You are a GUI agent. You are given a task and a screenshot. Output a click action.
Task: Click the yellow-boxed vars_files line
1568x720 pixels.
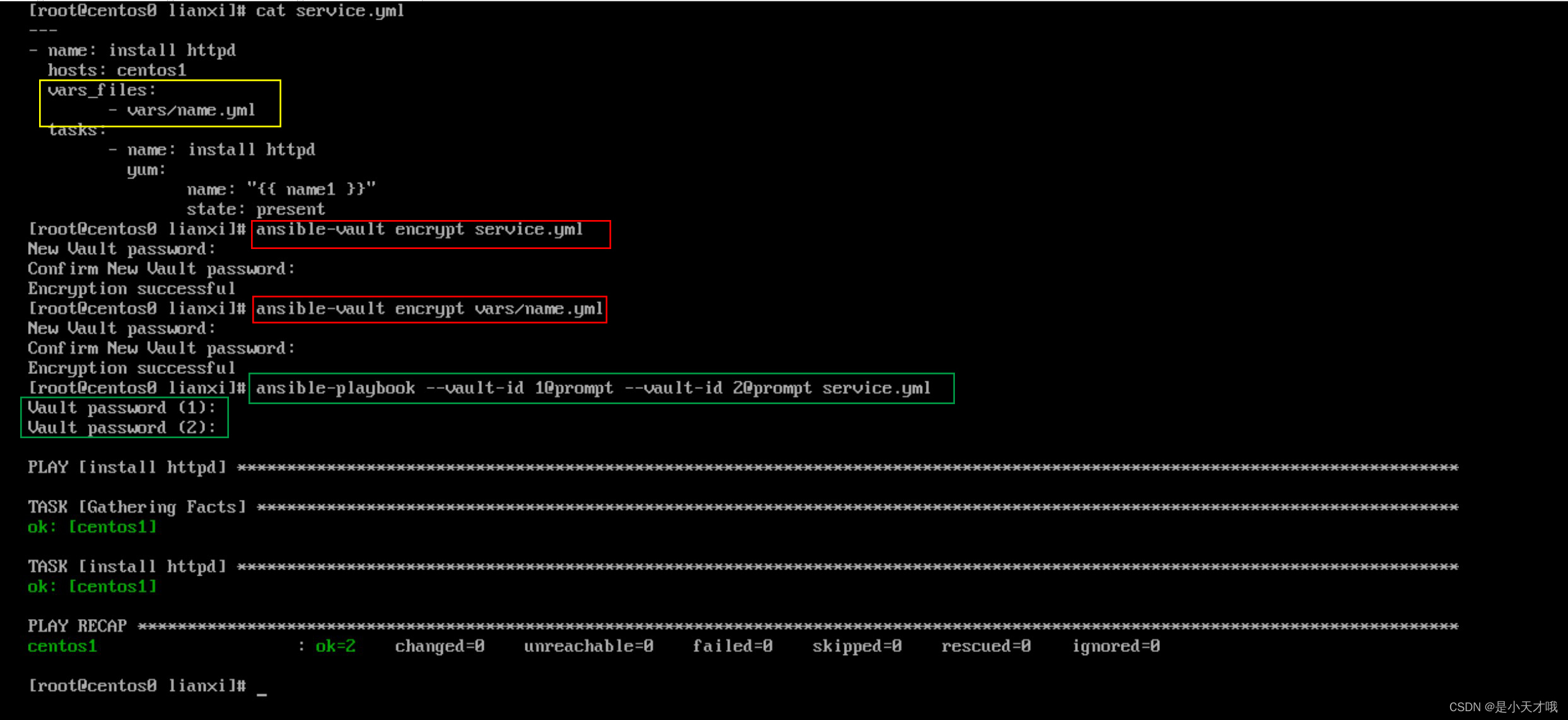(101, 90)
